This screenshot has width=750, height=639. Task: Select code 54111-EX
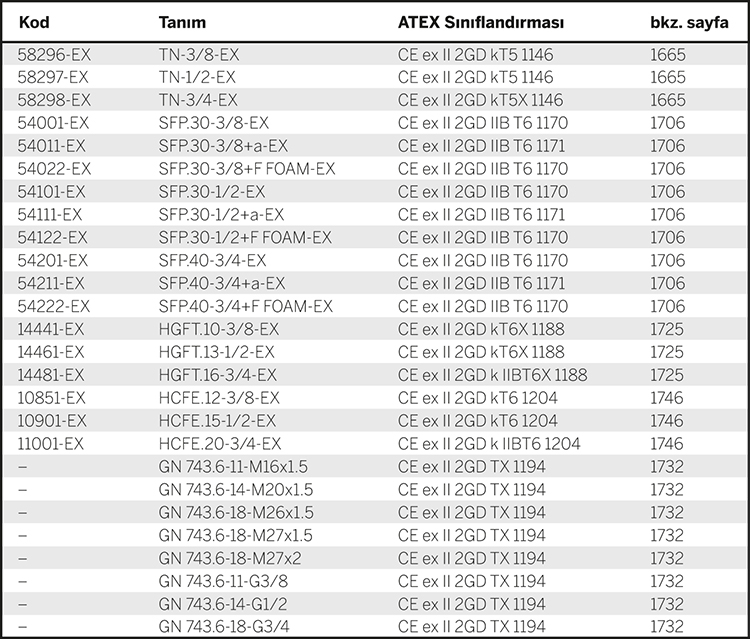(50, 214)
